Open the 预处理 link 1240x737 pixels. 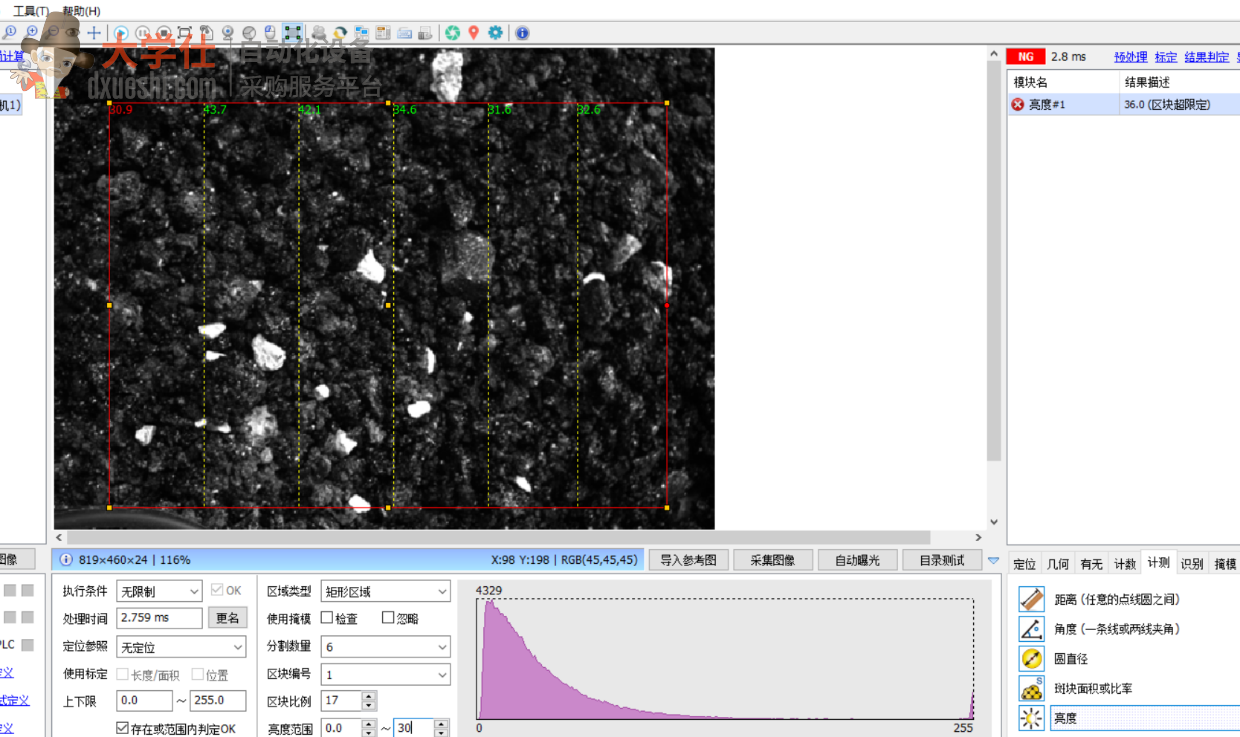click(x=1131, y=57)
